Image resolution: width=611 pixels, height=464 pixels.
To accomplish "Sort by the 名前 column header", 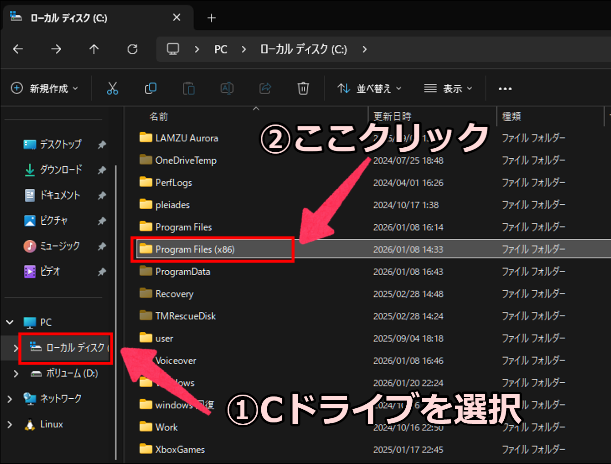I will tap(160, 116).
